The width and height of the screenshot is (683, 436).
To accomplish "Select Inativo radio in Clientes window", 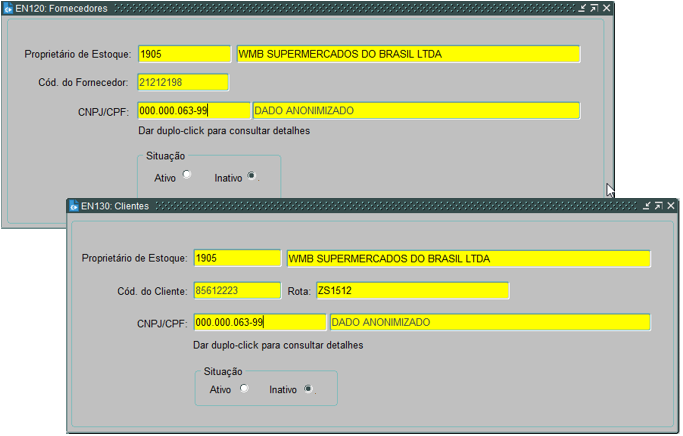I will click(x=308, y=388).
